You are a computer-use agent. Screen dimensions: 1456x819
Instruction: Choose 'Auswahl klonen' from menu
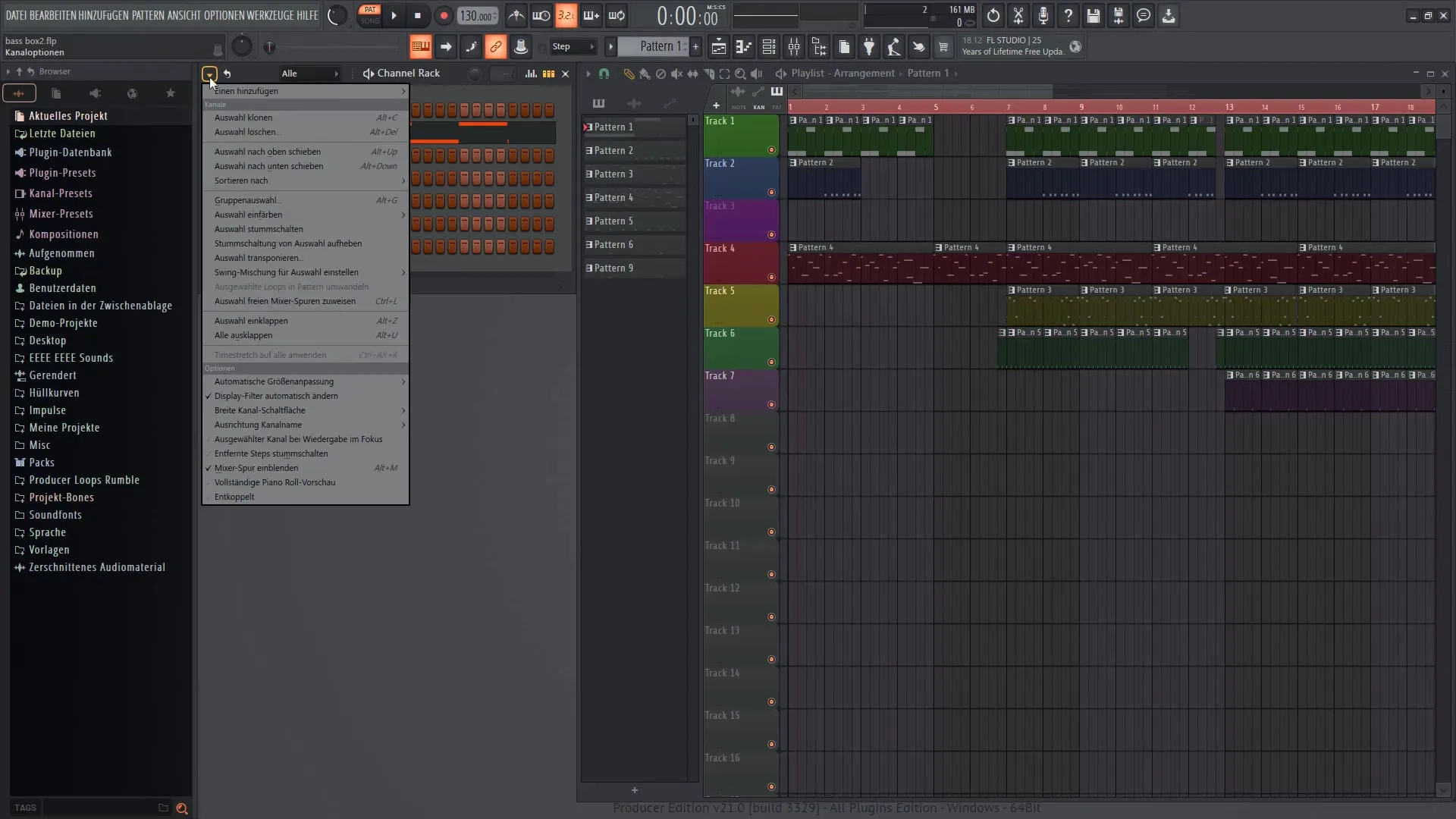coord(306,118)
